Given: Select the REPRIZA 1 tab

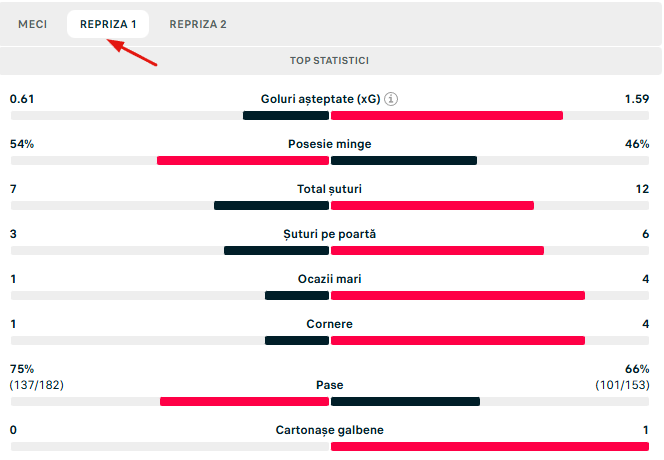Looking at the screenshot, I should 108,24.
